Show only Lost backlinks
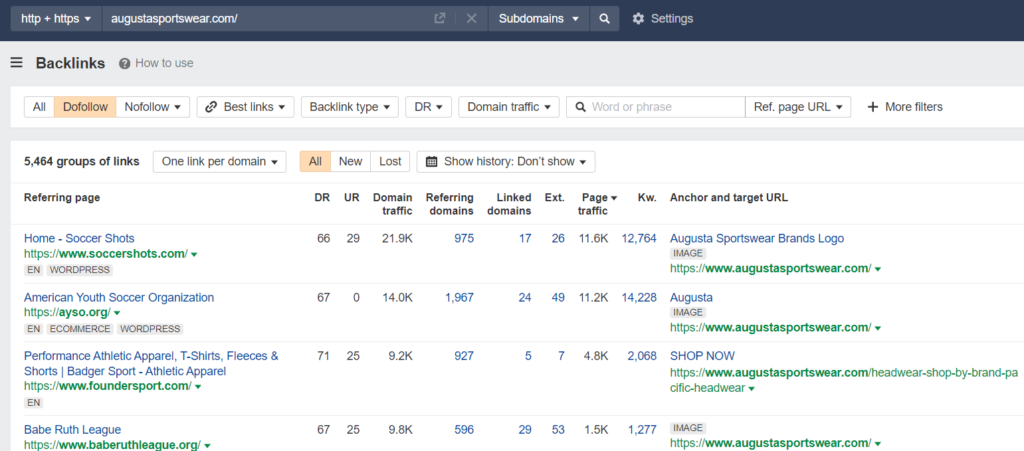This screenshot has width=1024, height=451. pos(390,162)
